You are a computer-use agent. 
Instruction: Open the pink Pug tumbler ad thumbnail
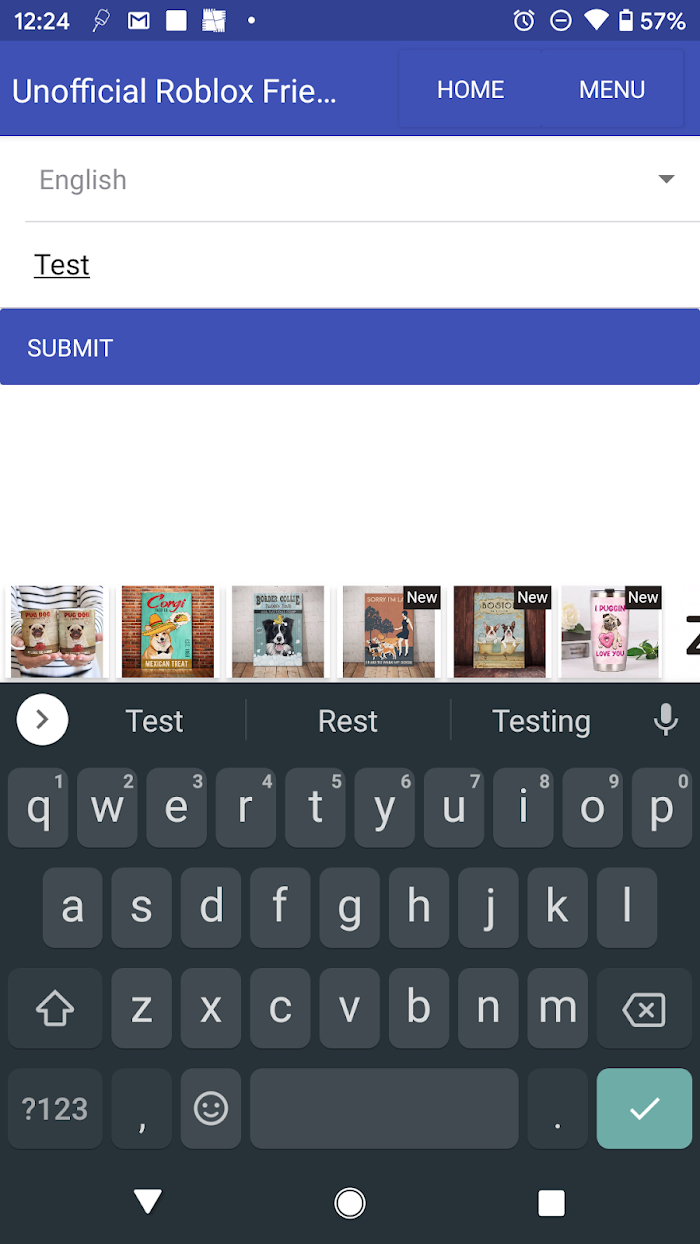(x=610, y=632)
